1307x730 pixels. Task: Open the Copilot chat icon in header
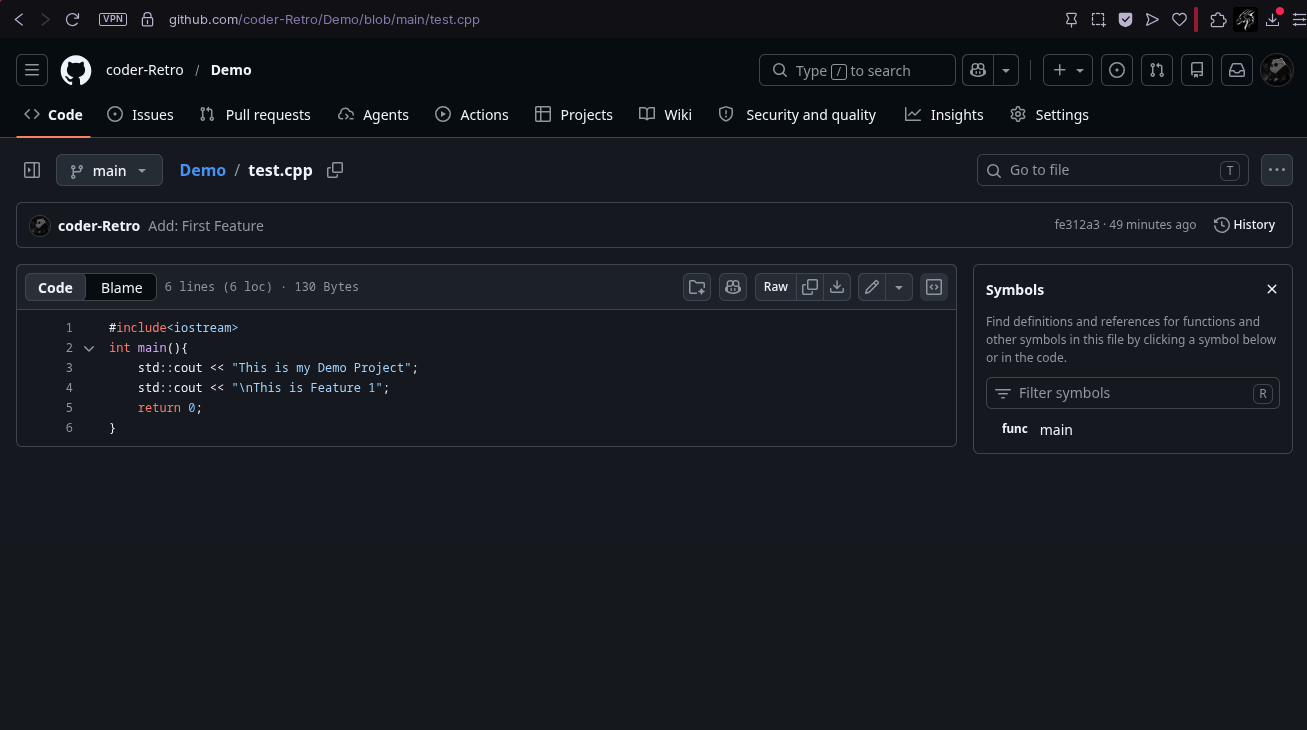978,70
